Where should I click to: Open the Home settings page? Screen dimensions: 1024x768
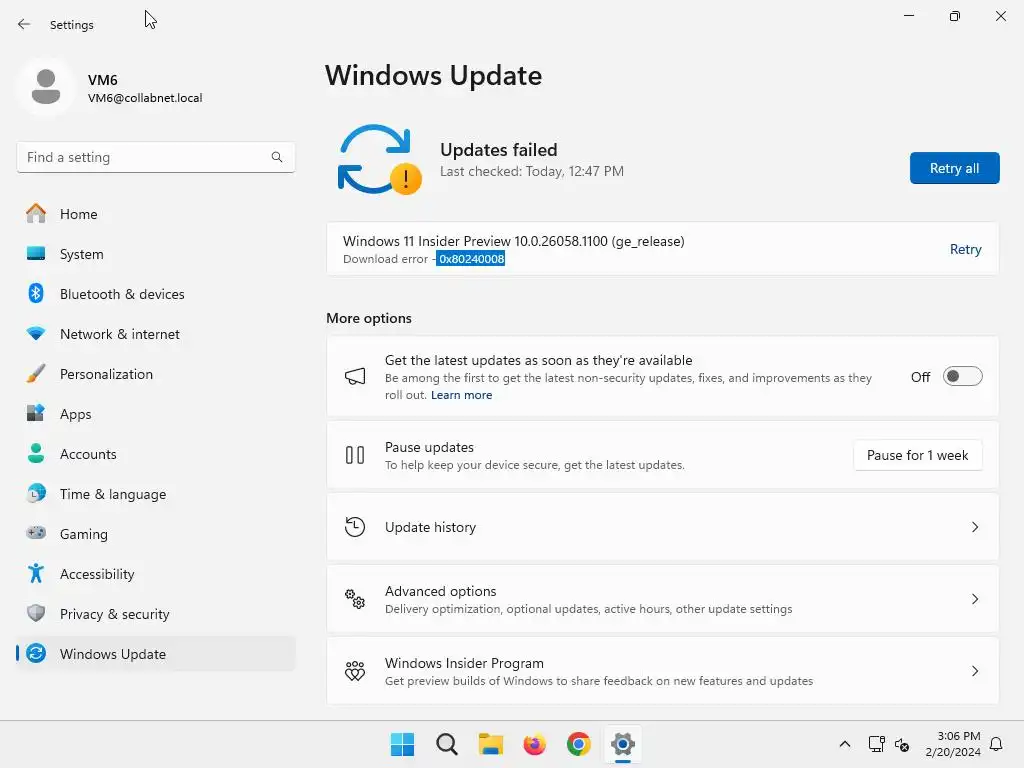point(155,214)
